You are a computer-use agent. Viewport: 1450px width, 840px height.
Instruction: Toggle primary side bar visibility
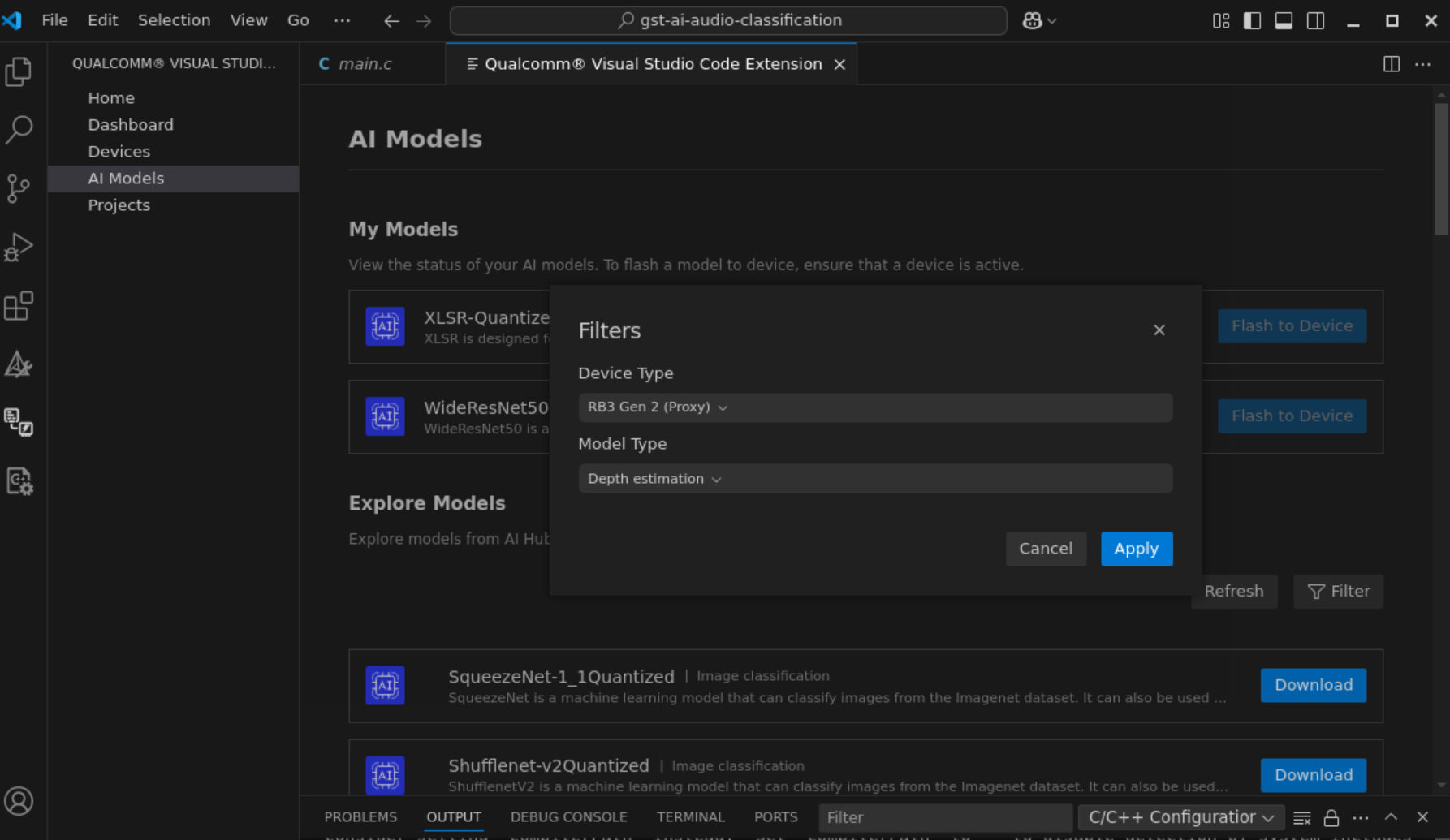pos(1252,21)
